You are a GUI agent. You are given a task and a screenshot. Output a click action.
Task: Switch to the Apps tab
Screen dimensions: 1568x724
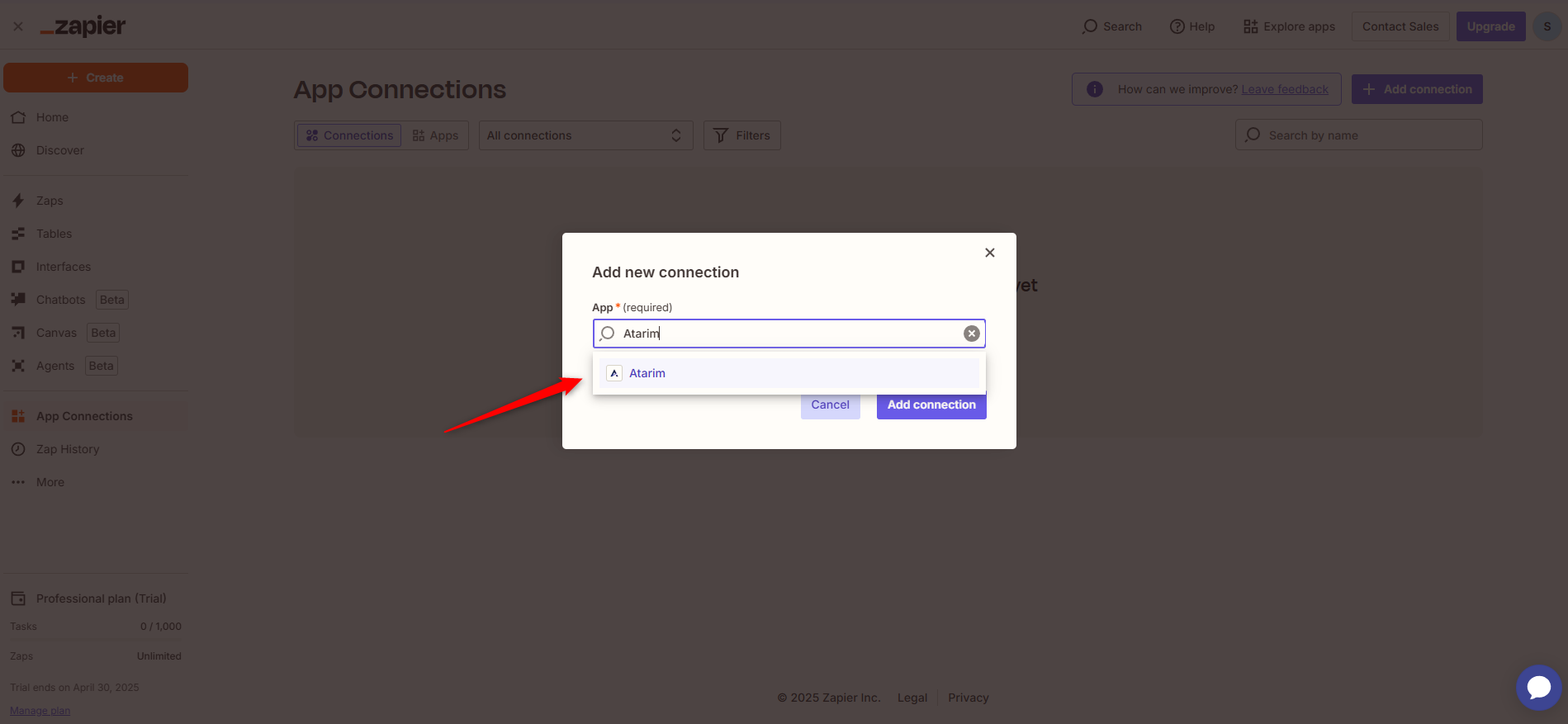[435, 135]
